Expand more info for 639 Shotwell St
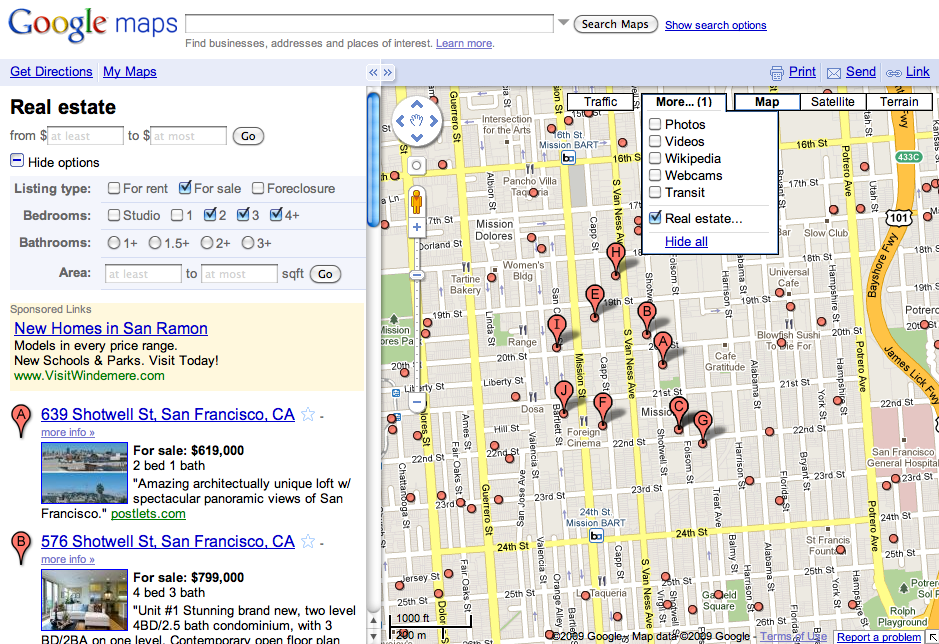939x644 pixels. pyautogui.click(x=68, y=433)
